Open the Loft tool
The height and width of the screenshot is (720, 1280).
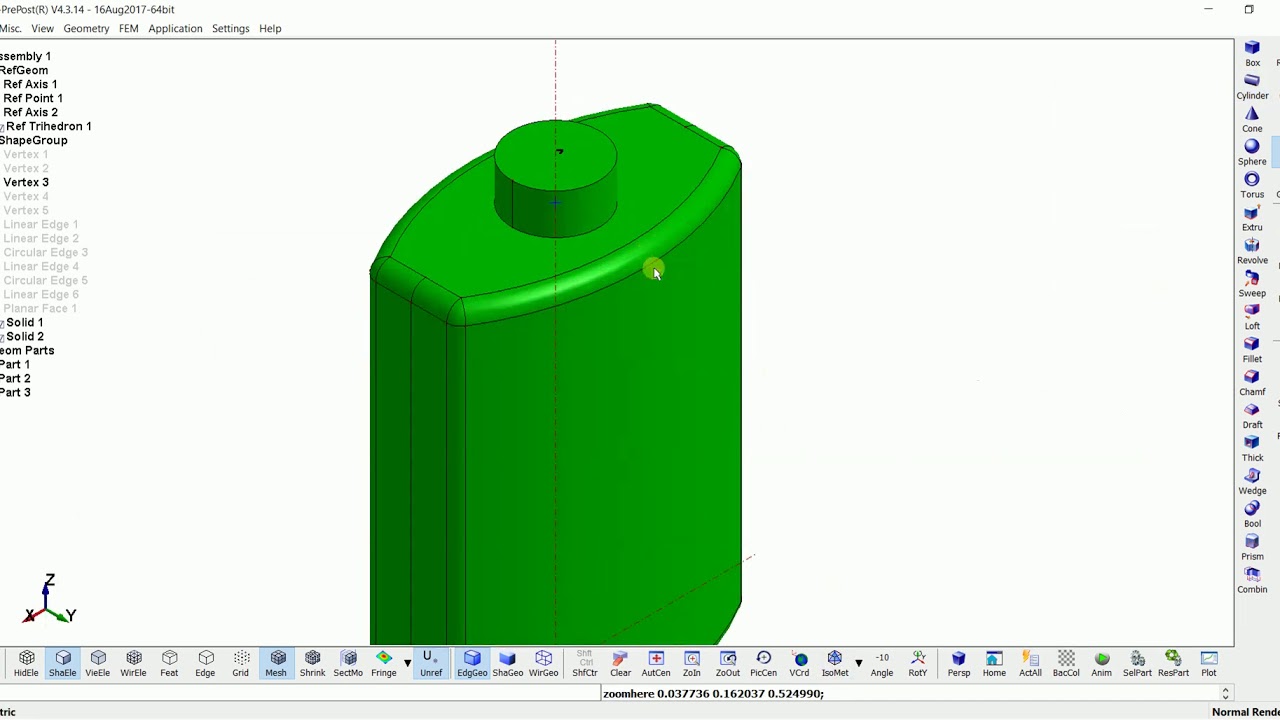point(1252,318)
